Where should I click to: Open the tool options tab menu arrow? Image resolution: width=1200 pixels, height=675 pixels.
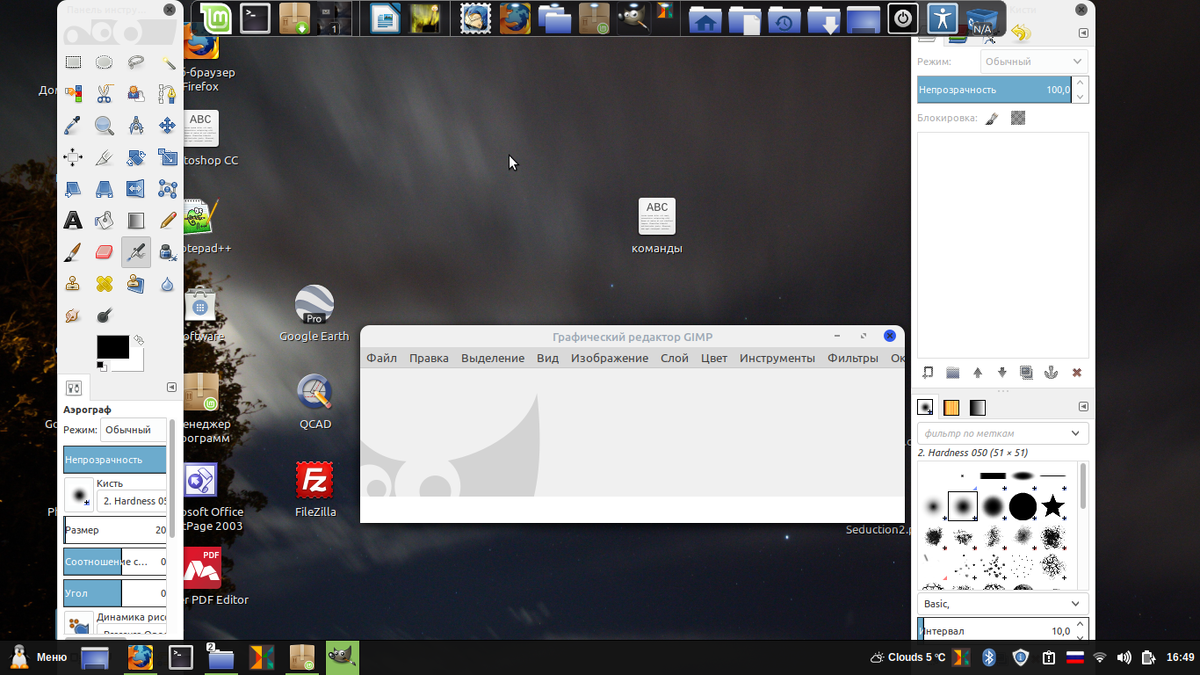172,387
